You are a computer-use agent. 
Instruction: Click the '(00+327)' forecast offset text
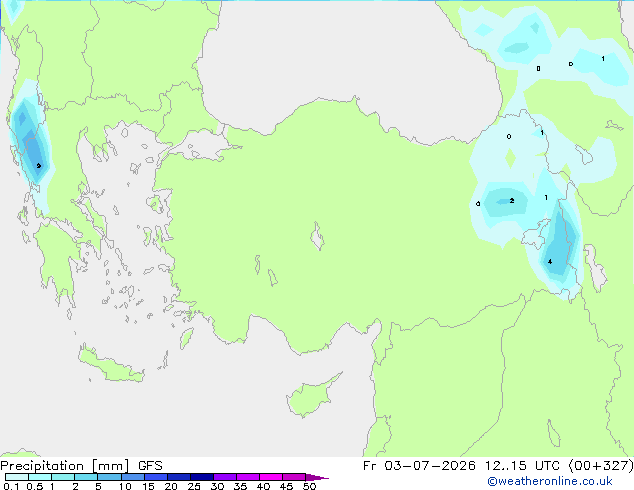[601, 466]
